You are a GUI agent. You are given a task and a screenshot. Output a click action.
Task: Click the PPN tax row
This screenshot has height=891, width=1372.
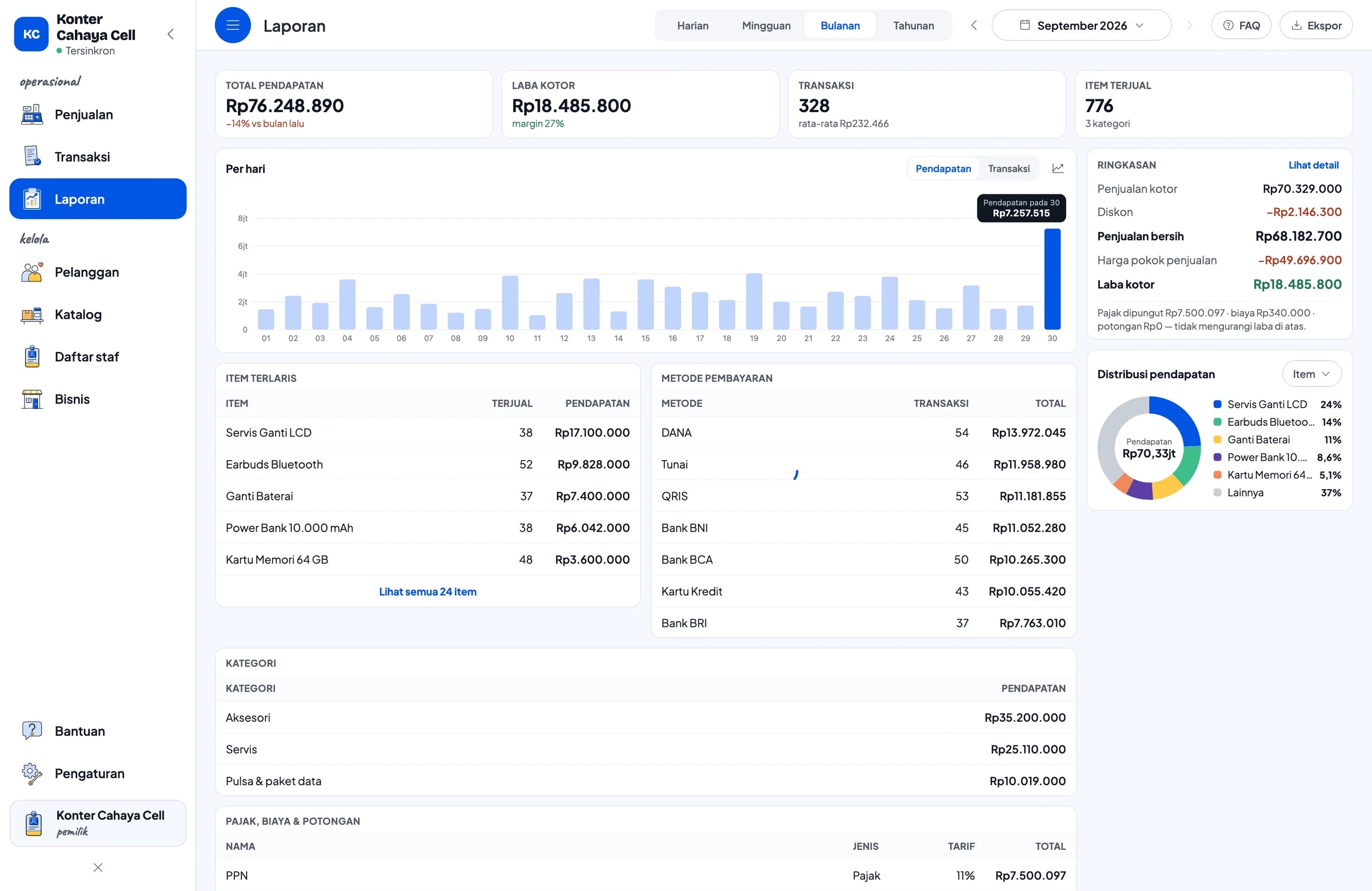point(645,876)
